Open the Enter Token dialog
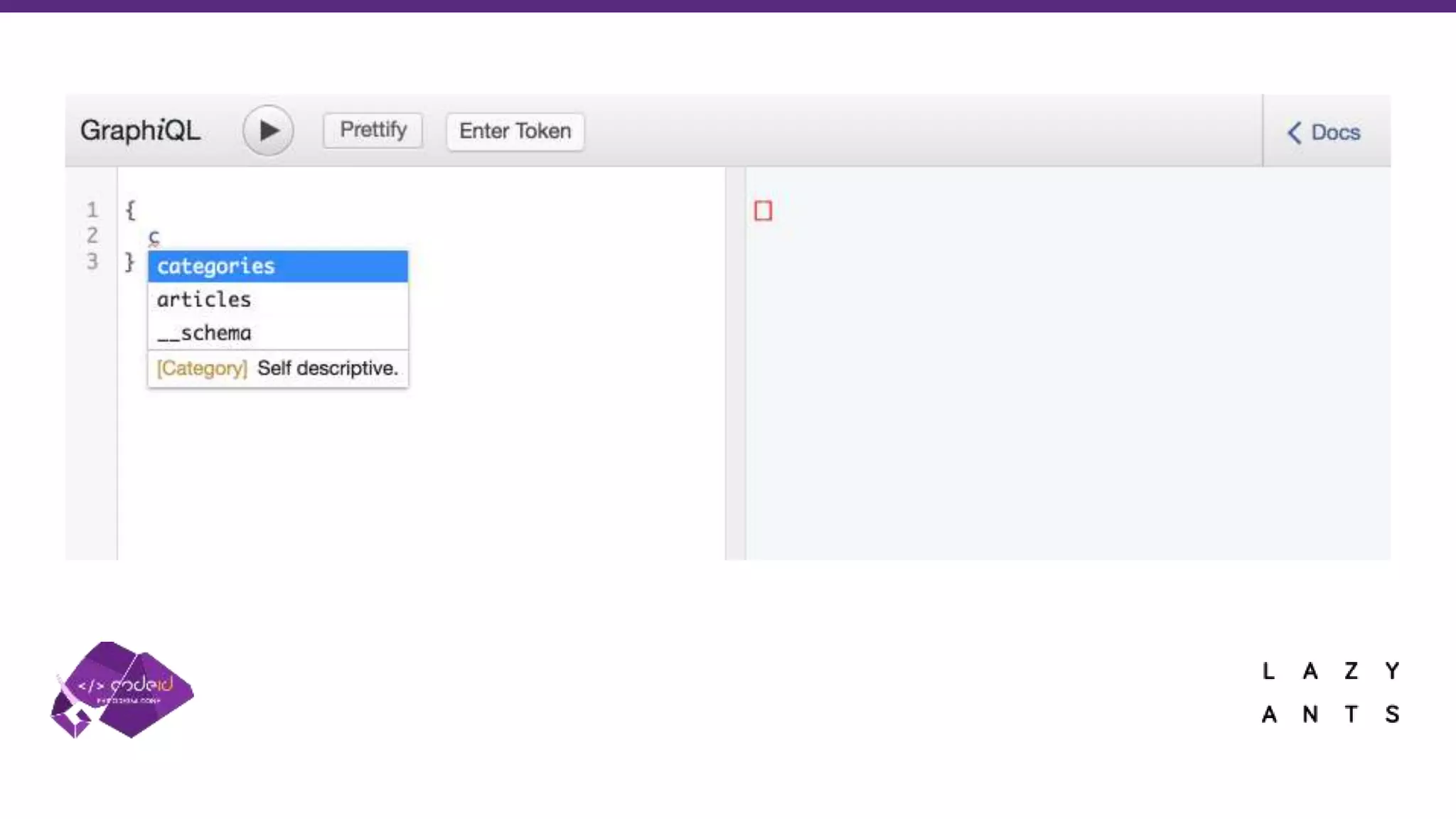The height and width of the screenshot is (819, 1456). pos(515,132)
